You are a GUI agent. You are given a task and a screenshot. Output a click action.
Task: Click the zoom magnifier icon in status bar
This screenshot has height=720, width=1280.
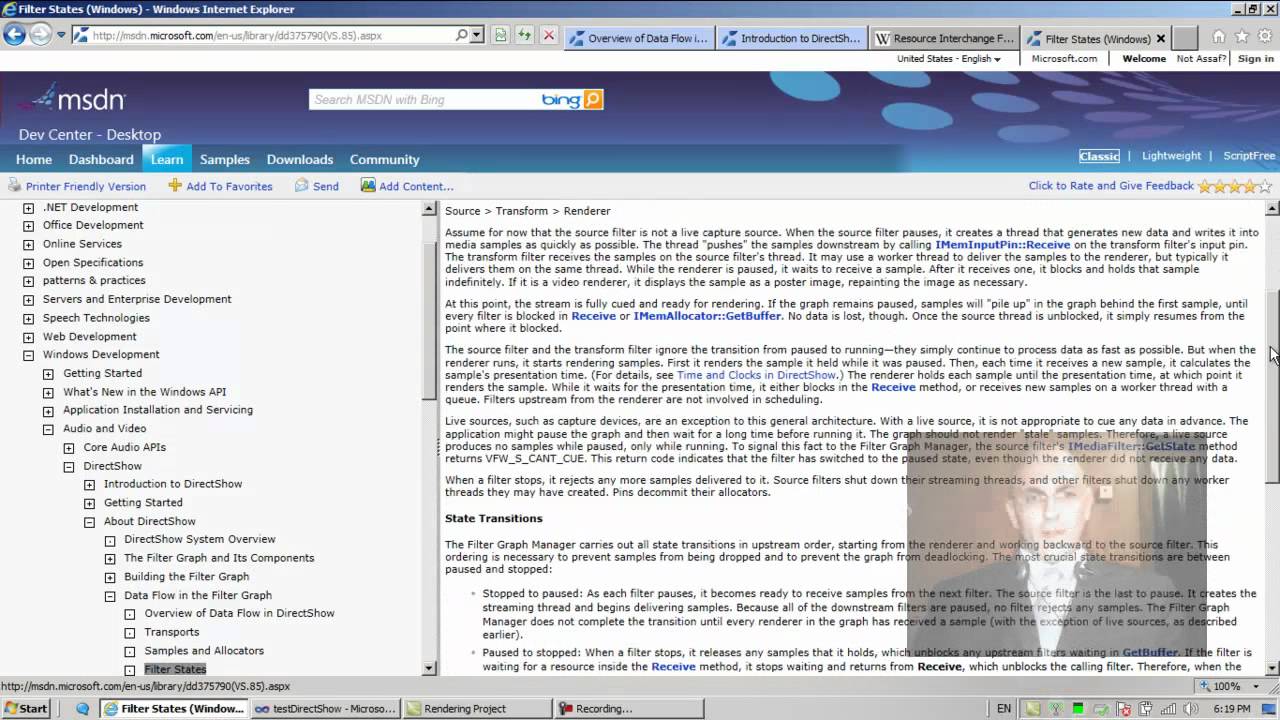[x=1204, y=686]
